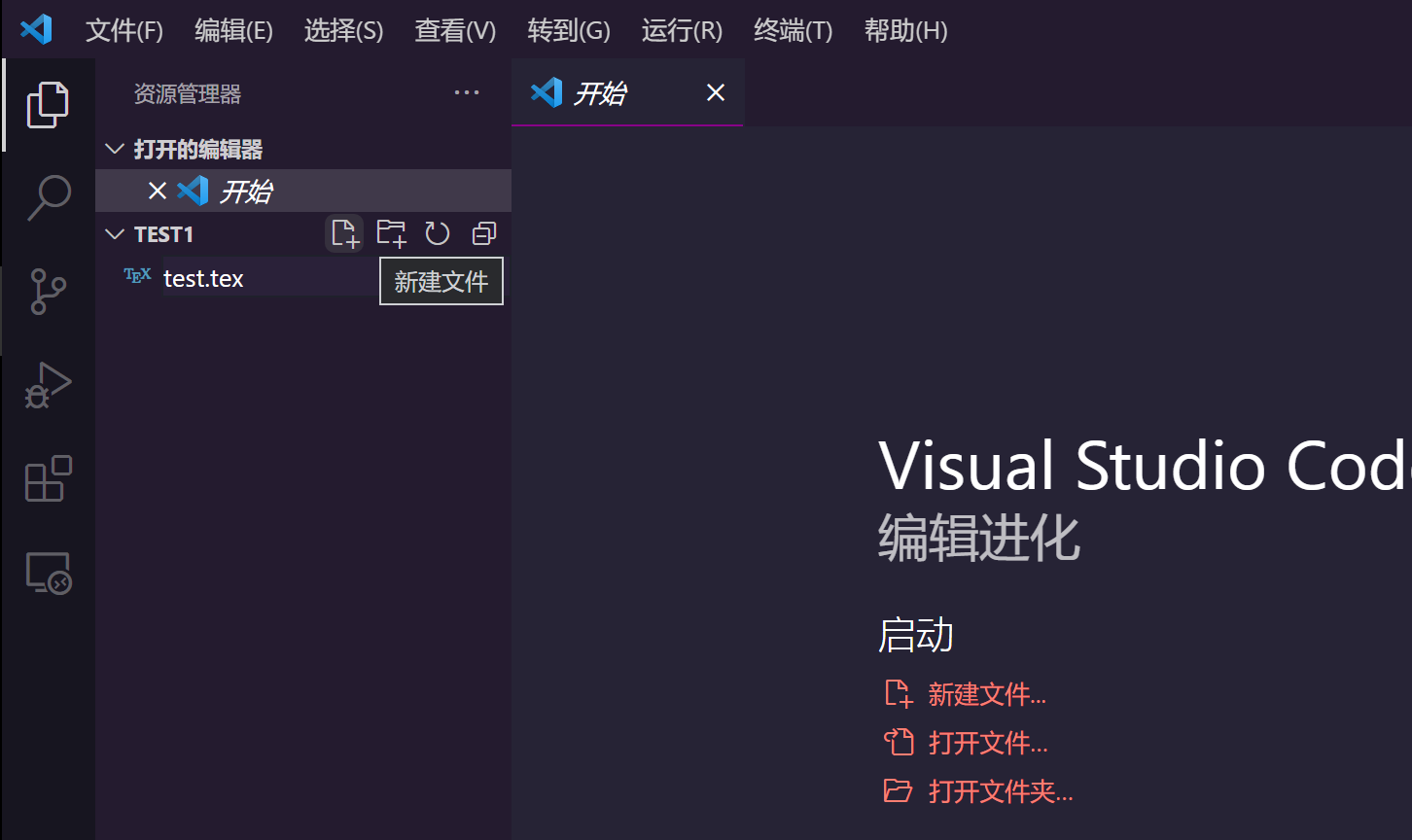Open the Extensions marketplace icon
The image size is (1412, 840).
click(x=48, y=478)
